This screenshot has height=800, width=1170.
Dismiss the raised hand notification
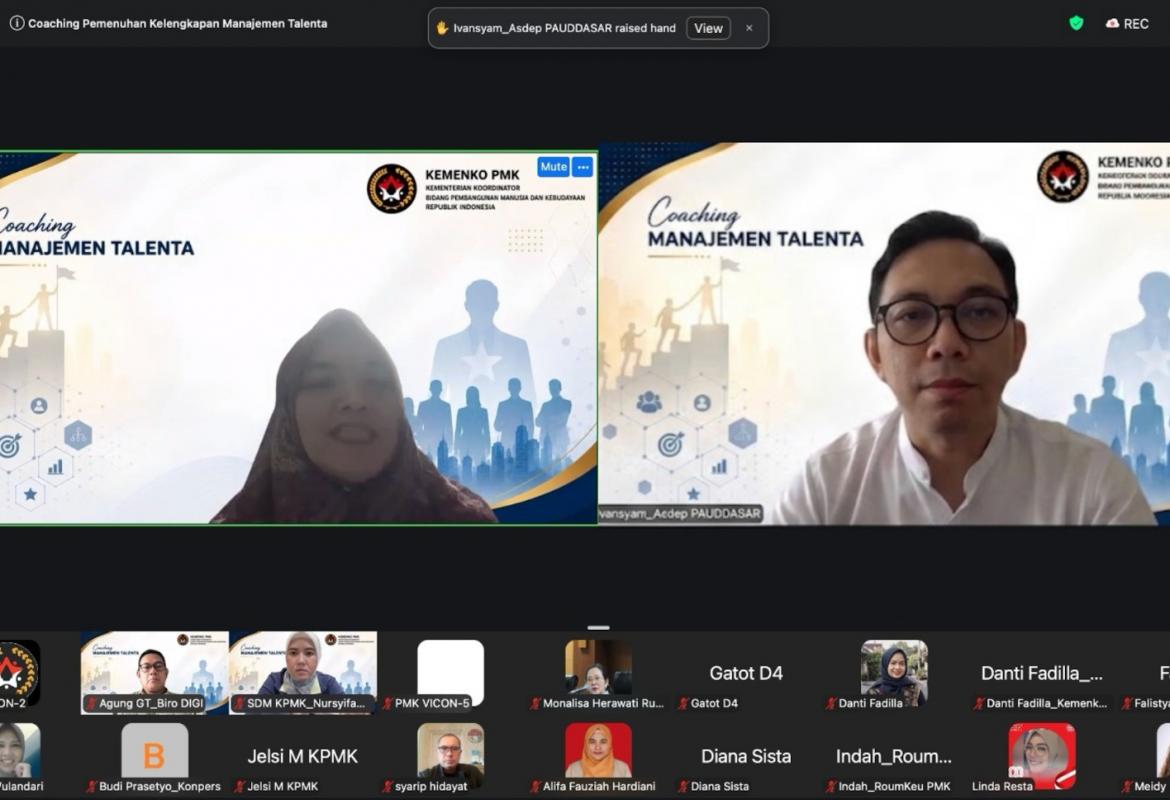[x=749, y=28]
